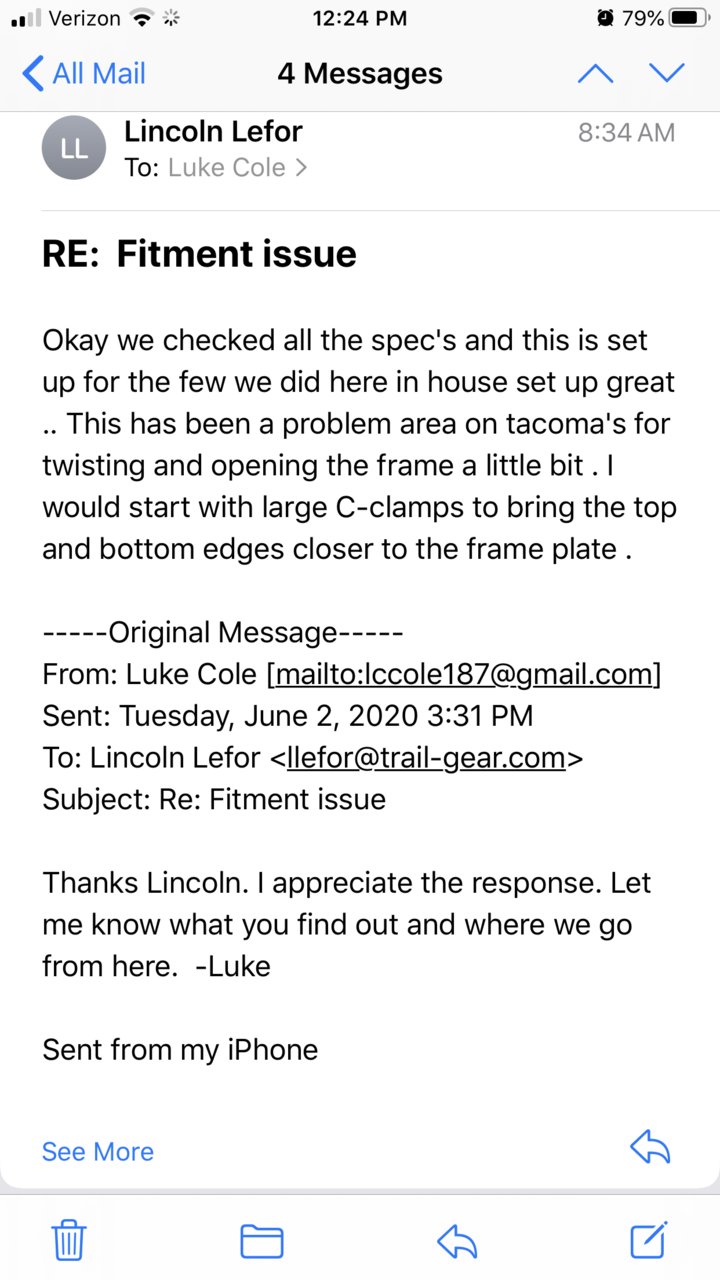Tap the 4 Messages thread title
720x1280 pixels.
pyautogui.click(x=360, y=73)
